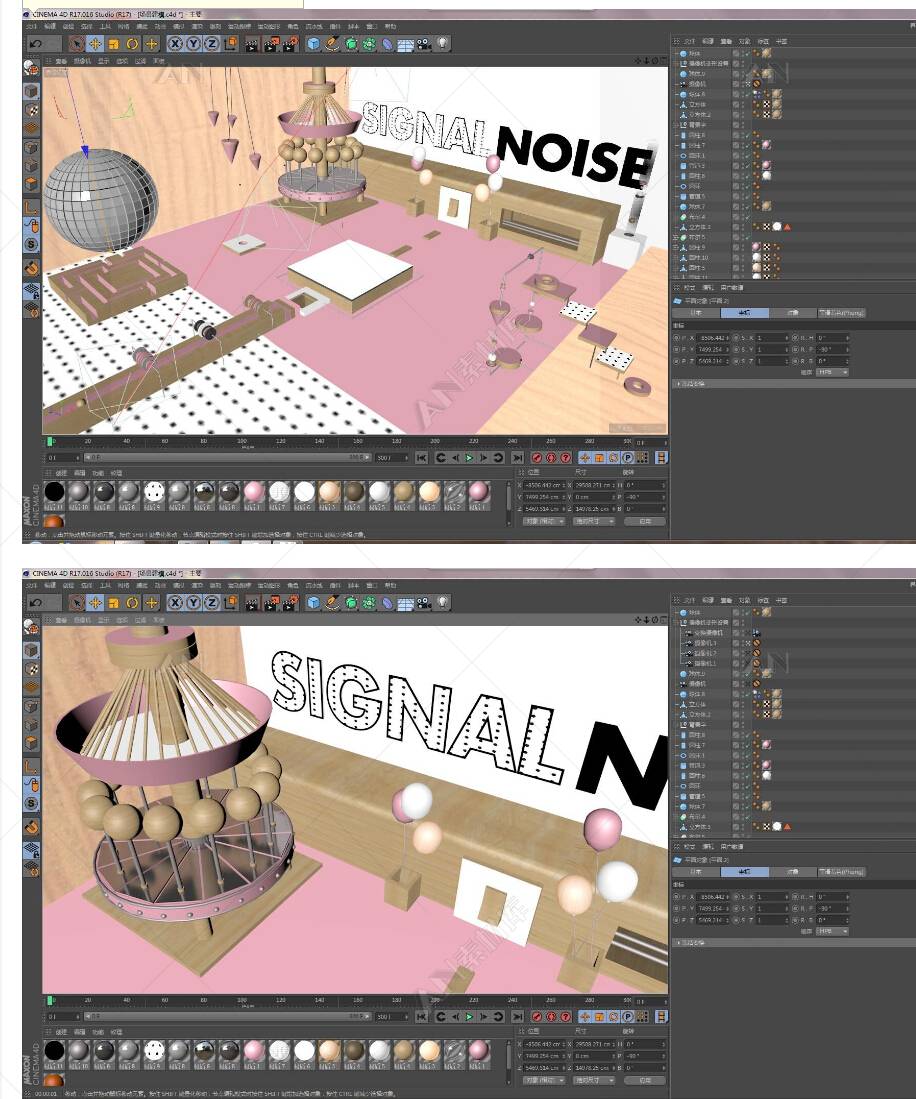Choose the Move tool in the upper window toolbar

(95, 43)
